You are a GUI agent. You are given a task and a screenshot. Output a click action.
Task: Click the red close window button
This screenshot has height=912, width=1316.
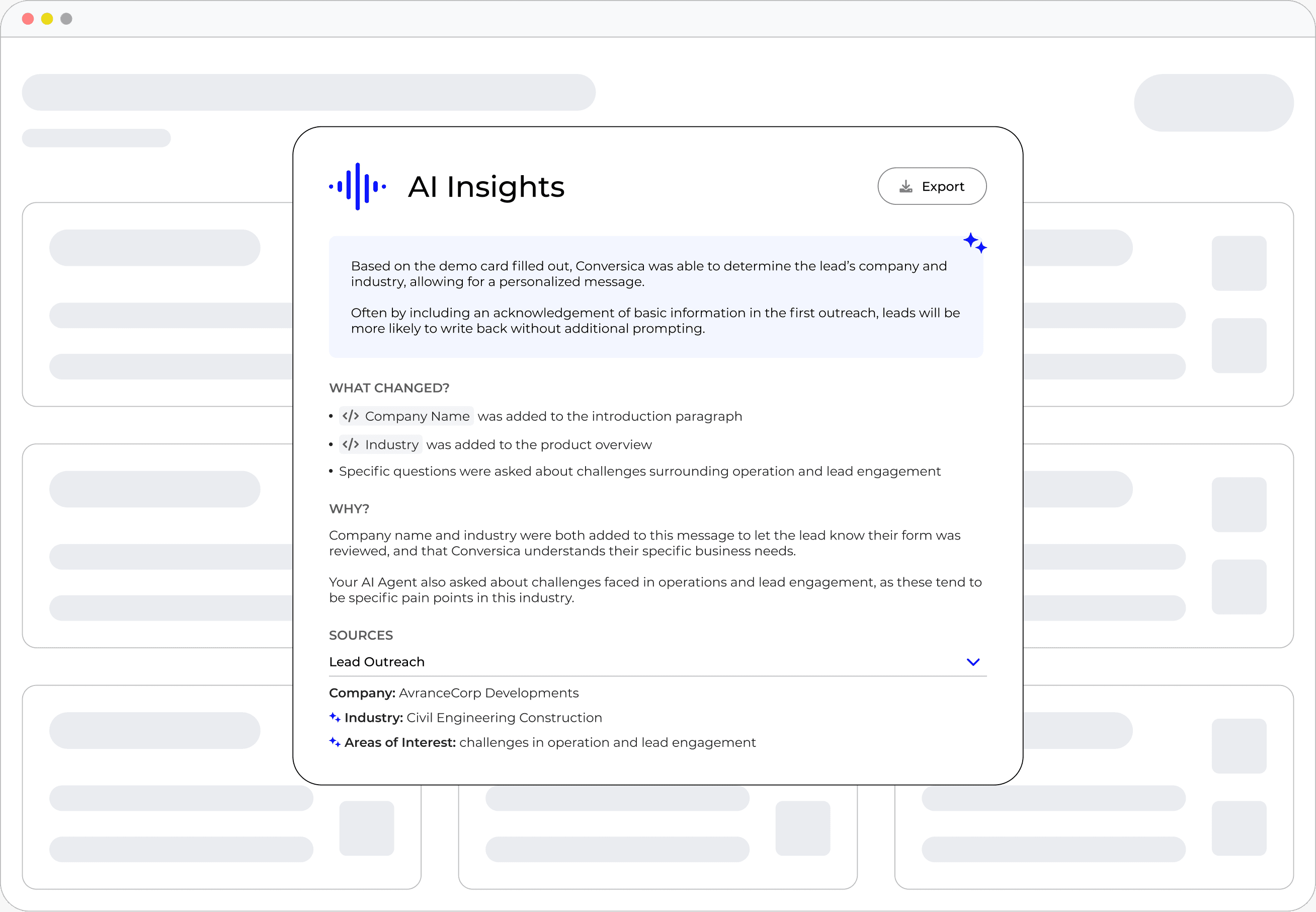pyautogui.click(x=28, y=19)
